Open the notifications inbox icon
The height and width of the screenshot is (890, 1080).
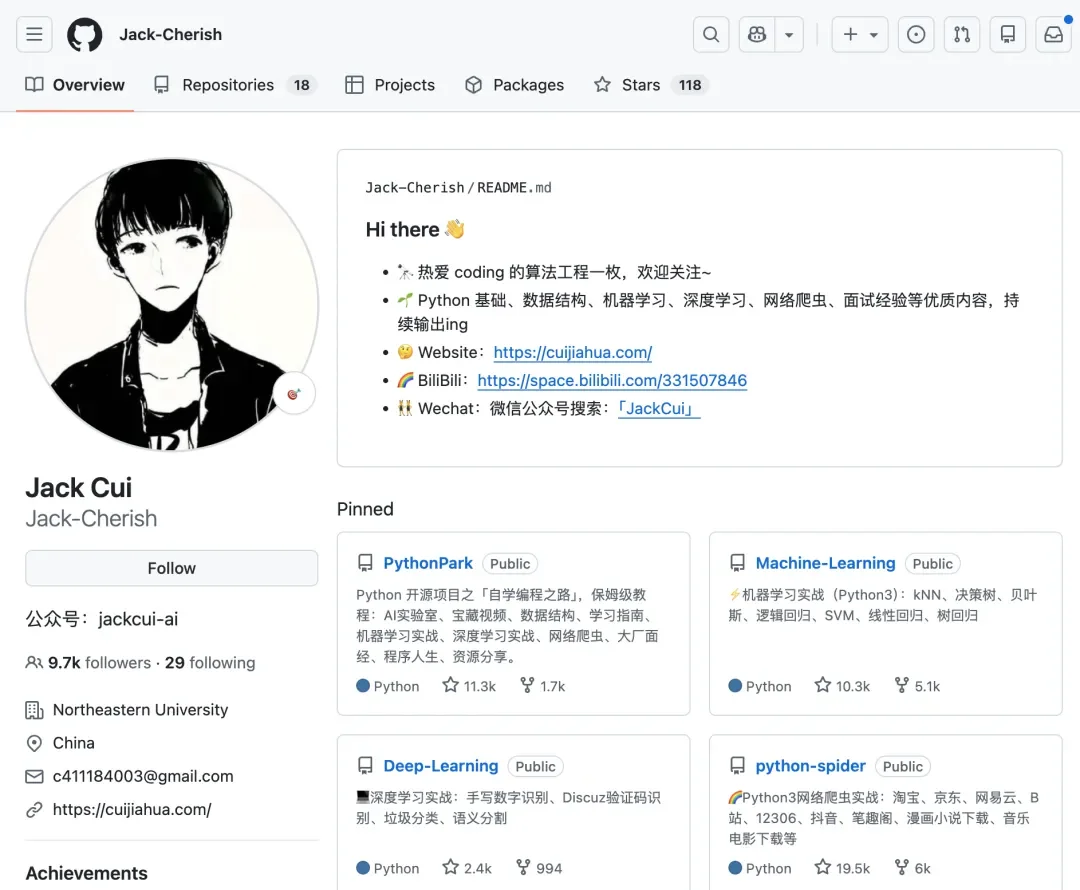point(1053,34)
